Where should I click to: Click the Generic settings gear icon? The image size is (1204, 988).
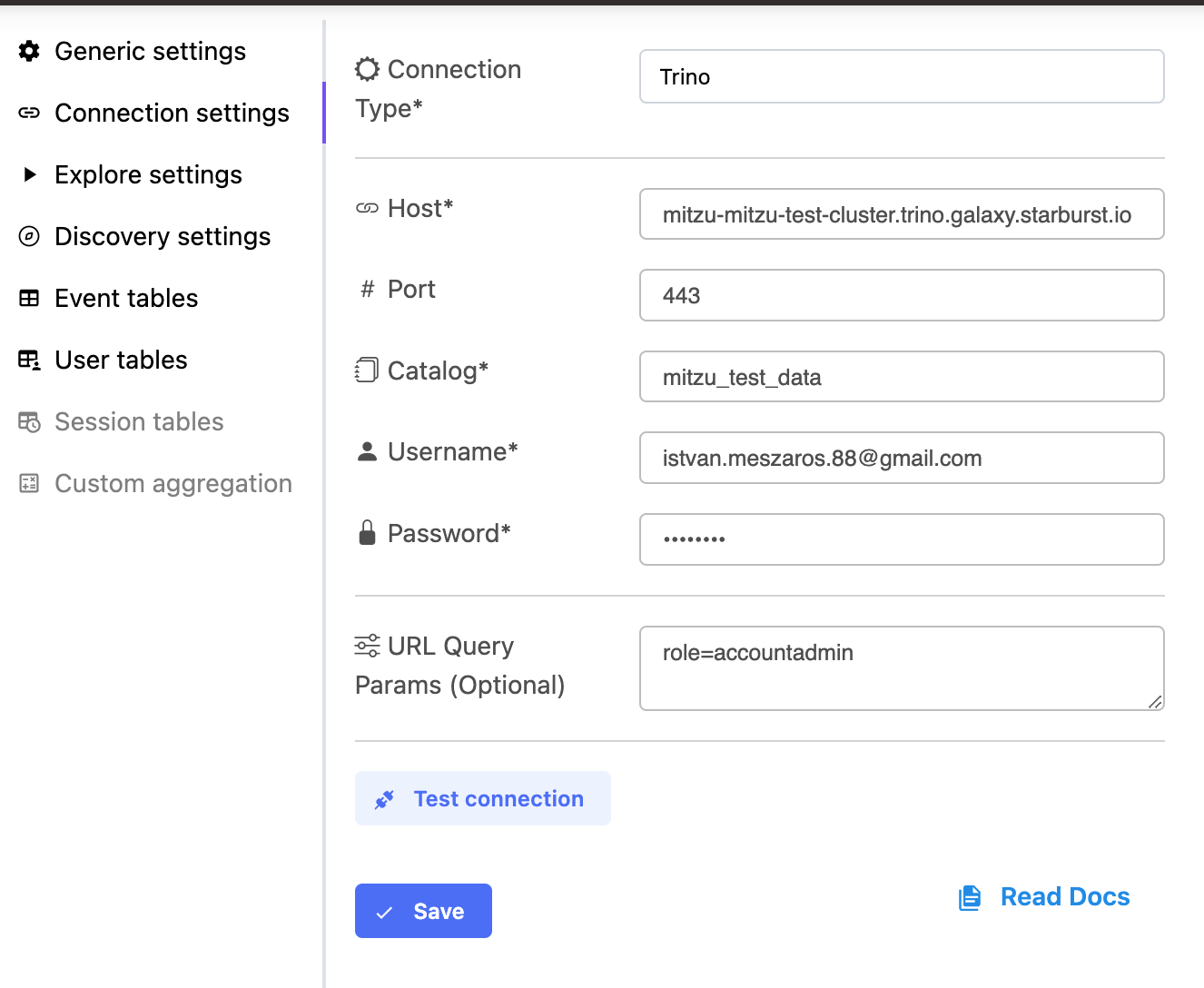(x=29, y=51)
